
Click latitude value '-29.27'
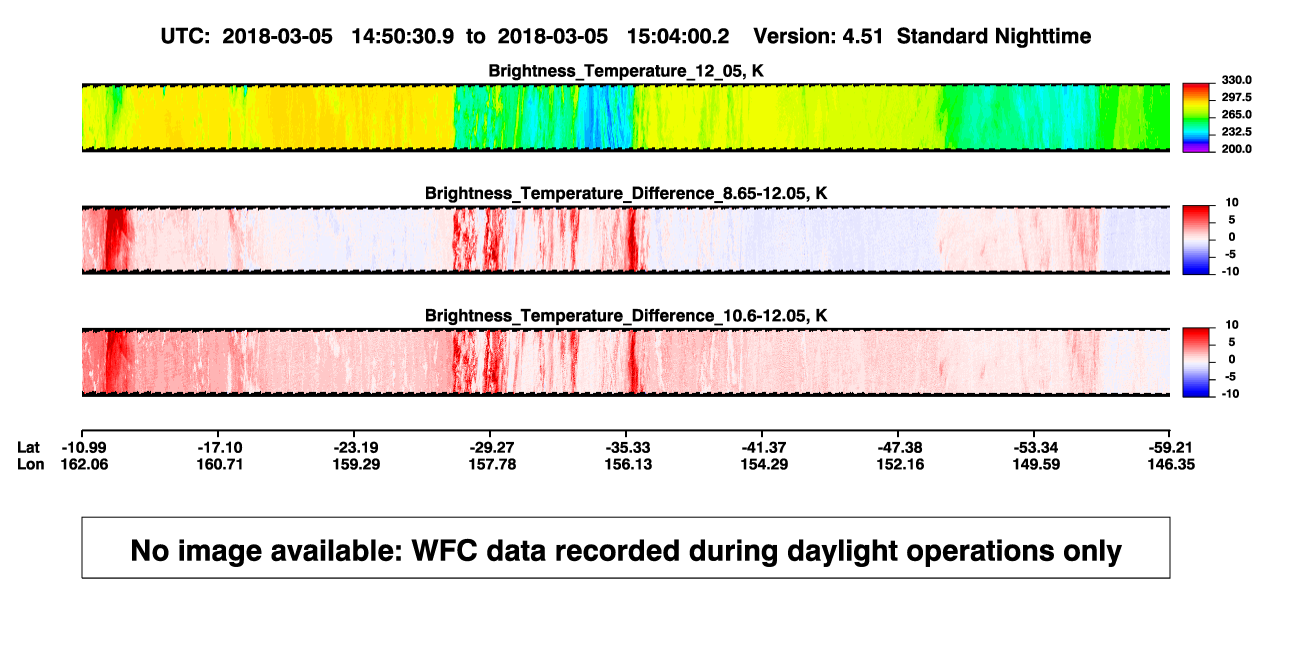pyautogui.click(x=492, y=447)
